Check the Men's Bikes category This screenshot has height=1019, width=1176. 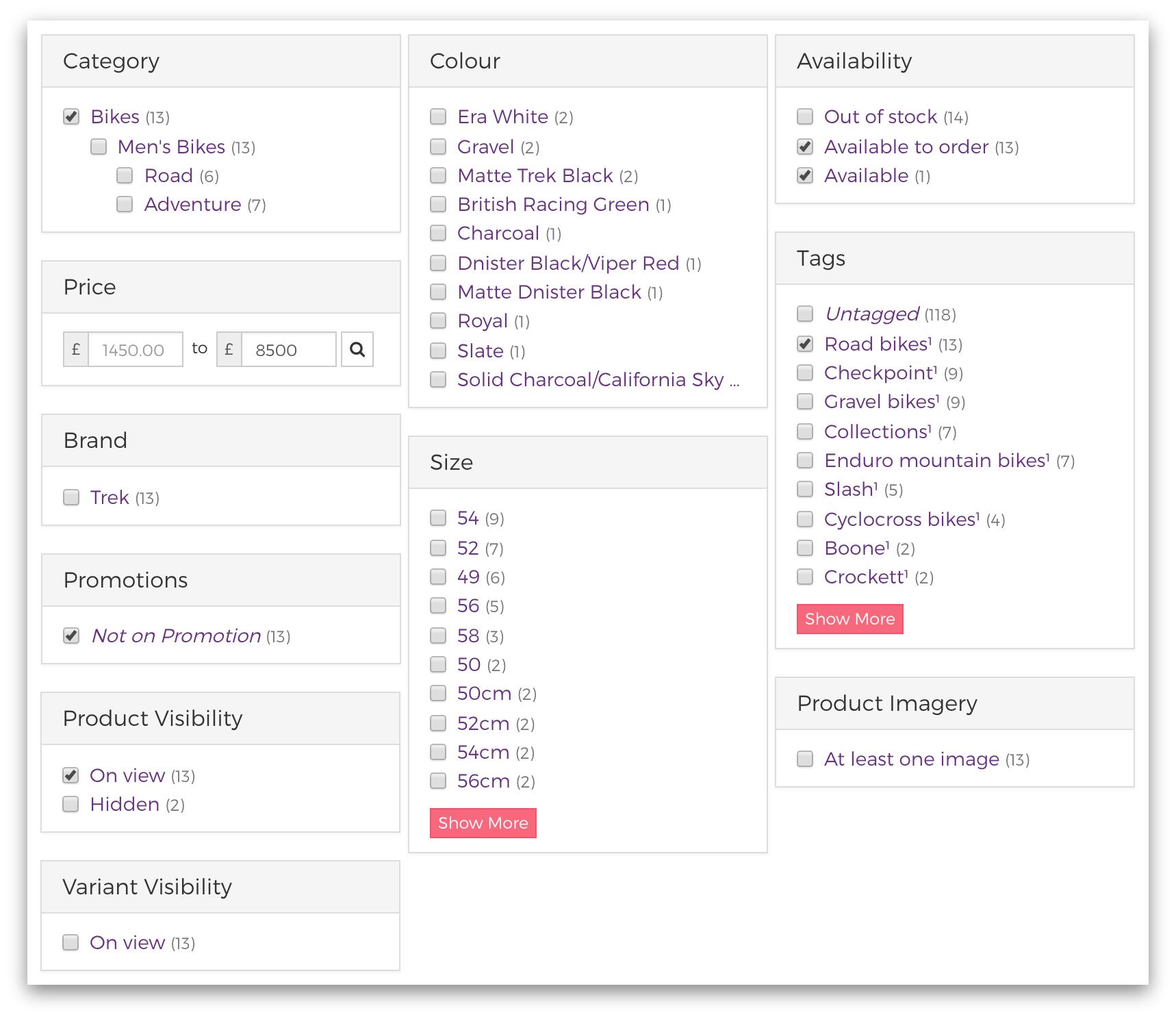pos(98,146)
